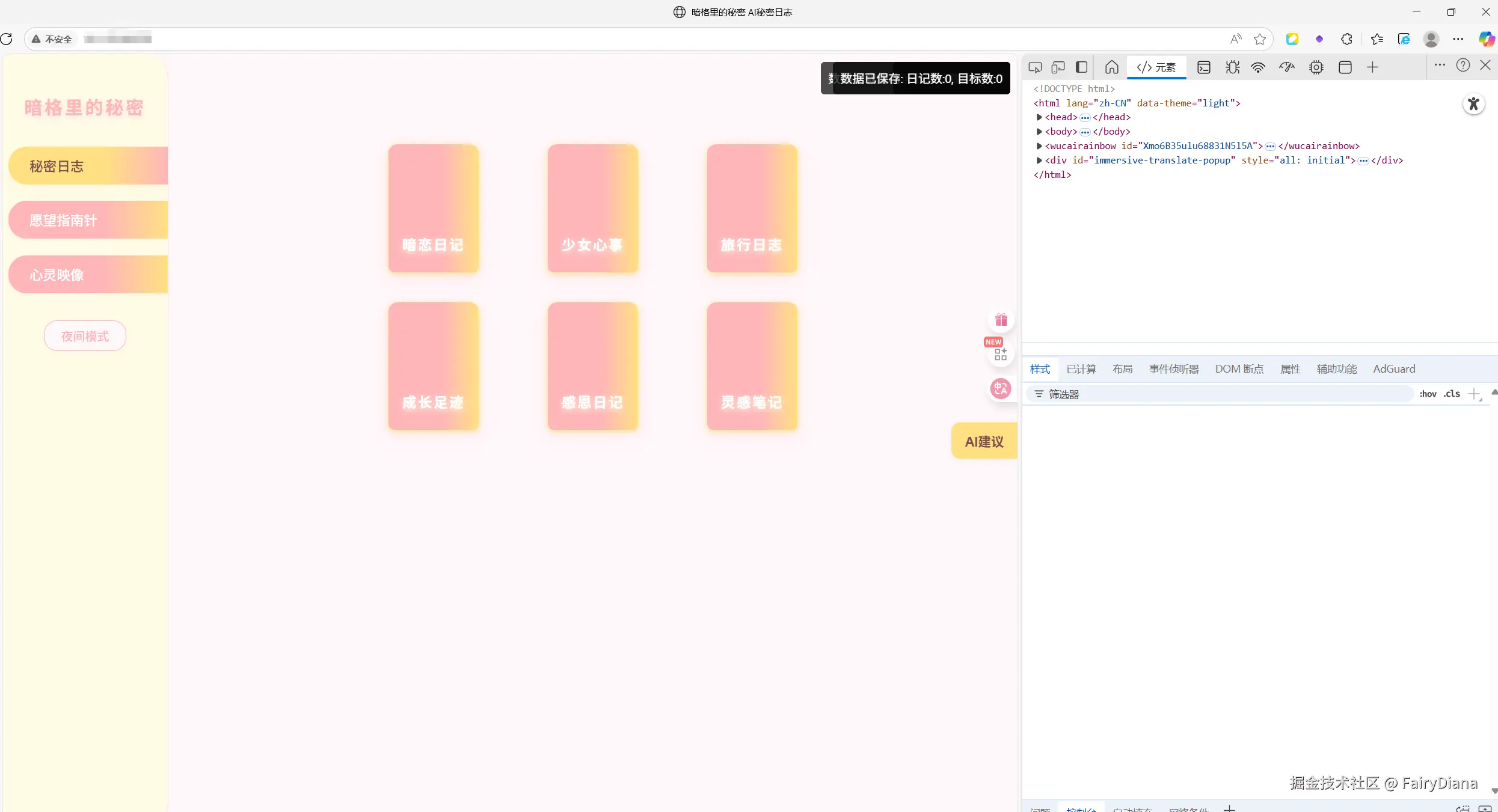Click the AI建议 button

pyautogui.click(x=984, y=442)
